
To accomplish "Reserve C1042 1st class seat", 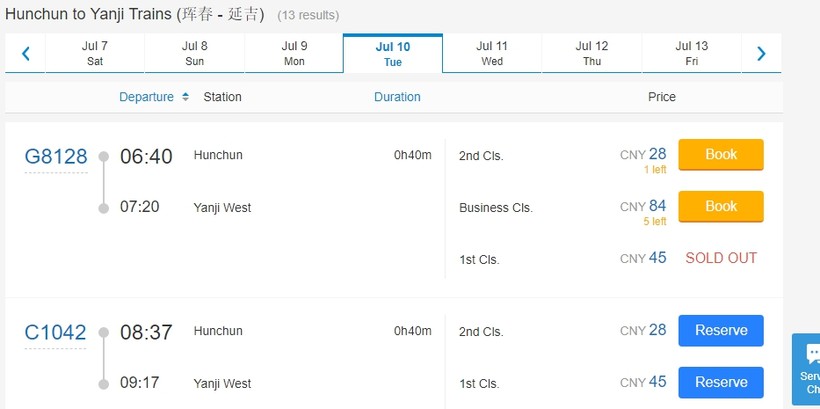I will pyautogui.click(x=721, y=383).
